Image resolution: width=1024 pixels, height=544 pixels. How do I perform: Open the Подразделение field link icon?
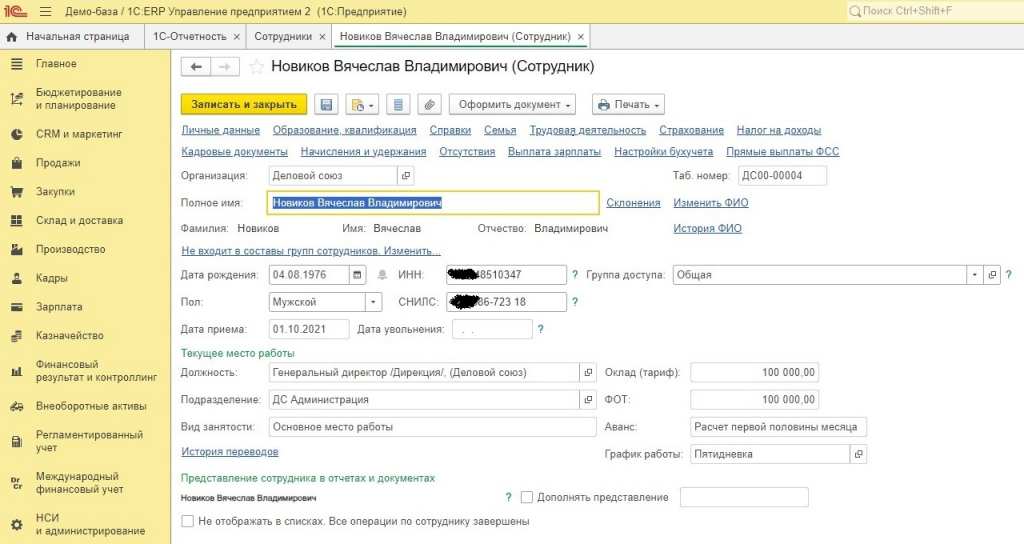tap(588, 400)
